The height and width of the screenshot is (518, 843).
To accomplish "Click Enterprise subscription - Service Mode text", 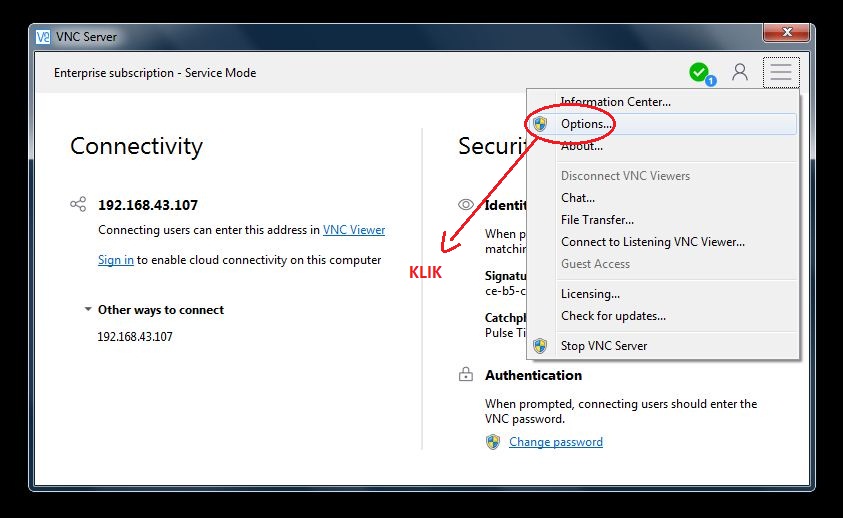I will (155, 73).
